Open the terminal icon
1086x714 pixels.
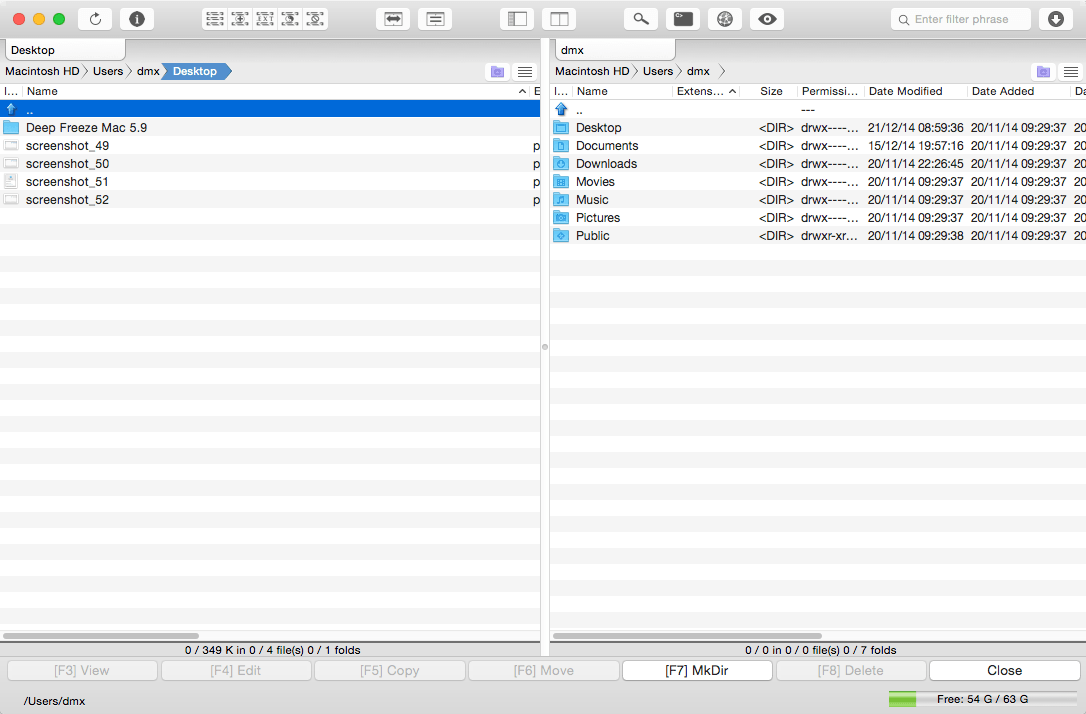[683, 19]
